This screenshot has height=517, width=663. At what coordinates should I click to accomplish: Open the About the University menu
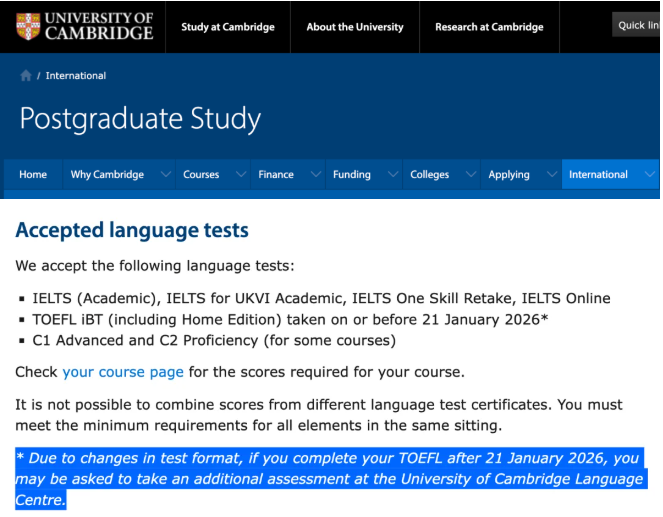(x=355, y=27)
